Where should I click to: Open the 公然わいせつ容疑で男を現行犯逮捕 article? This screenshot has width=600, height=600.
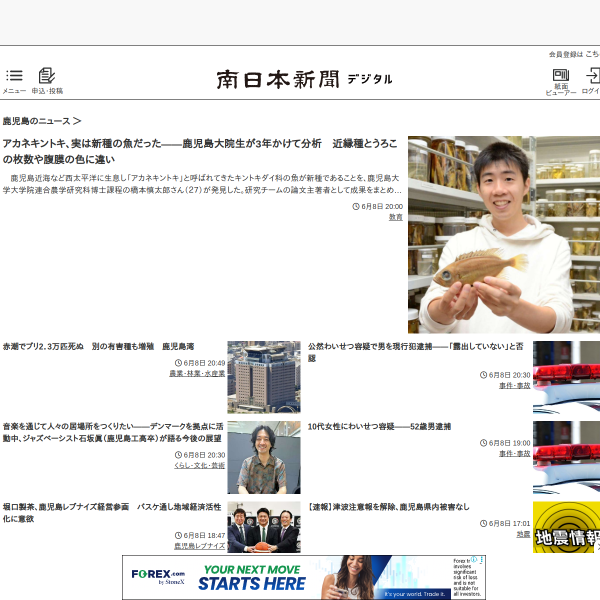pyautogui.click(x=416, y=352)
